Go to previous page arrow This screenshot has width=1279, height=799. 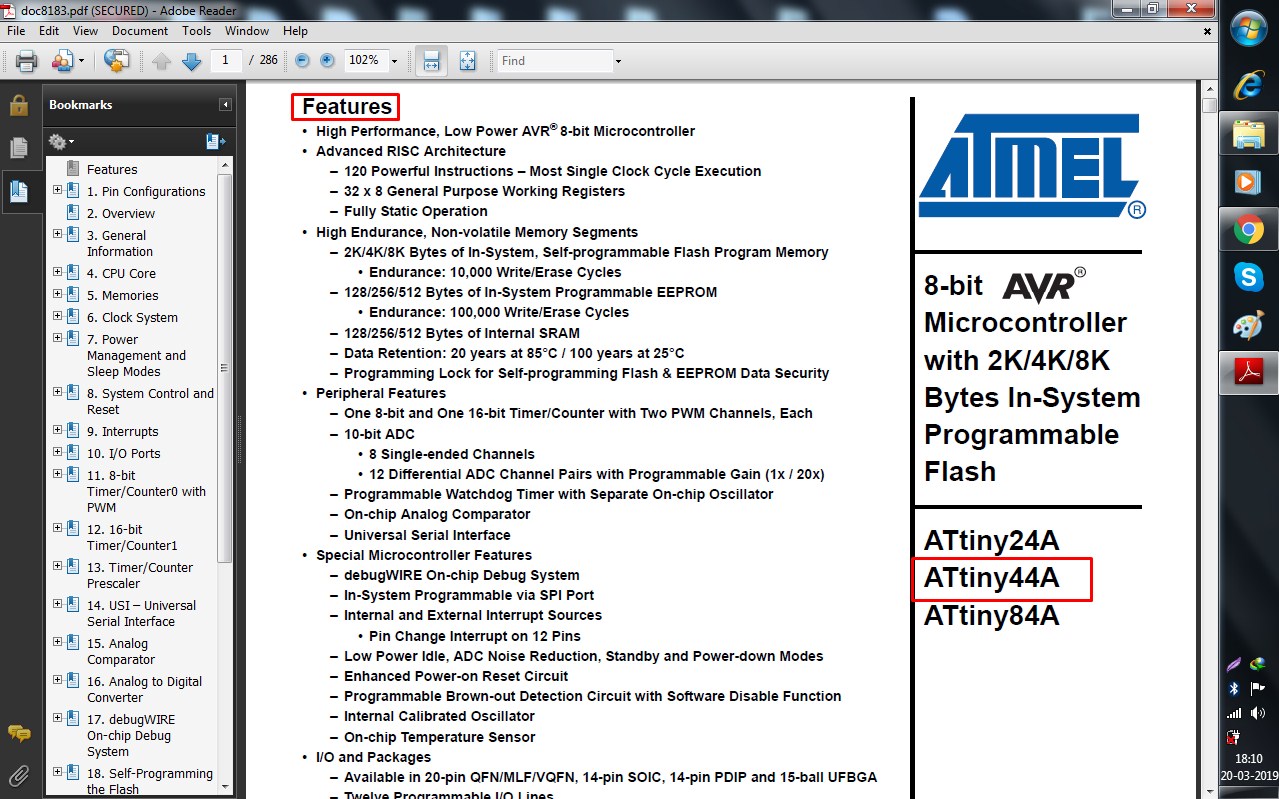click(162, 61)
